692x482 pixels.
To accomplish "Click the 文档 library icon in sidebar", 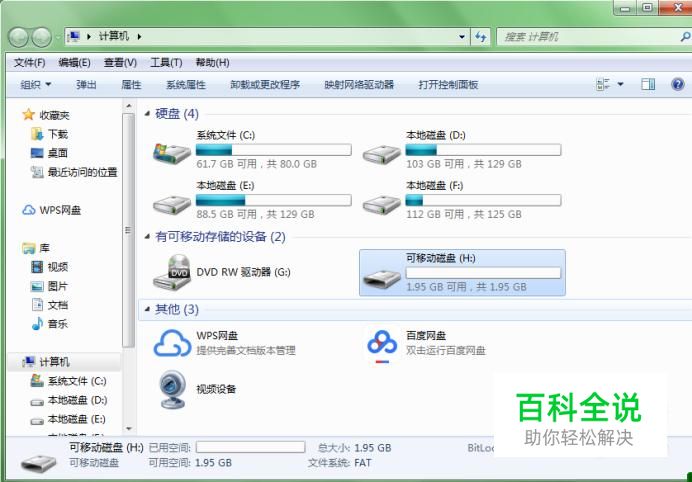I will [37, 305].
